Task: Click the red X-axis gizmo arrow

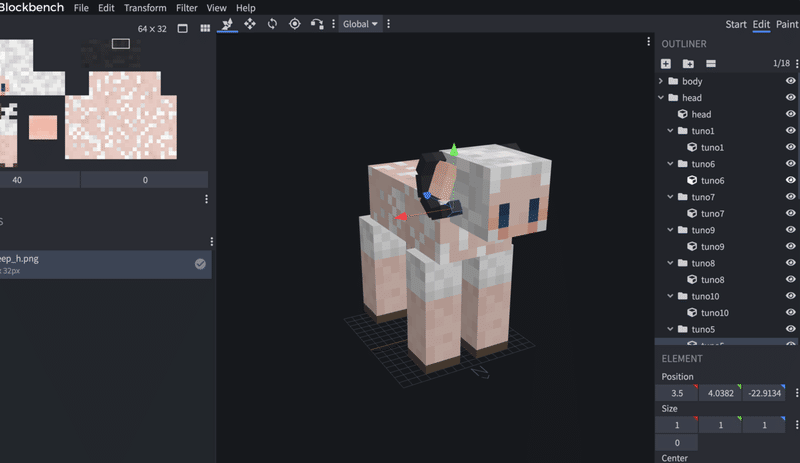Action: tap(401, 216)
